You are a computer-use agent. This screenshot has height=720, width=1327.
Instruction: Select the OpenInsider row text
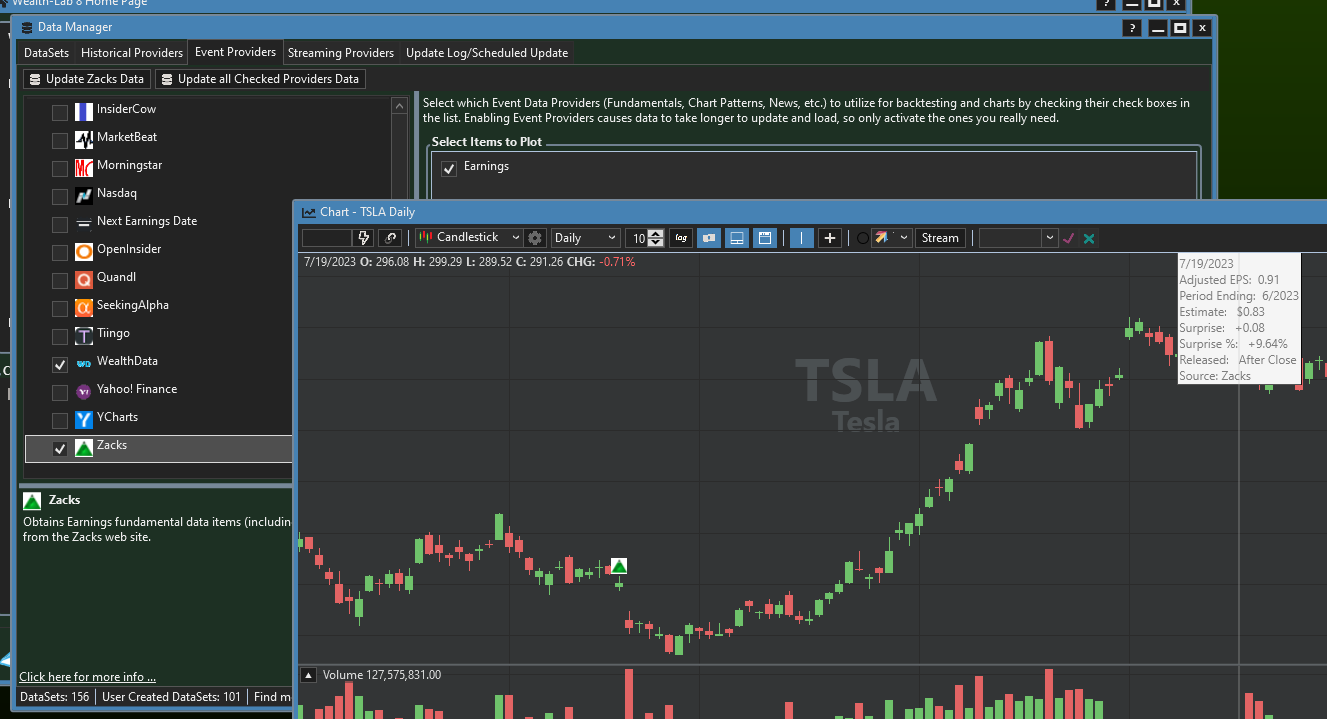tap(129, 249)
